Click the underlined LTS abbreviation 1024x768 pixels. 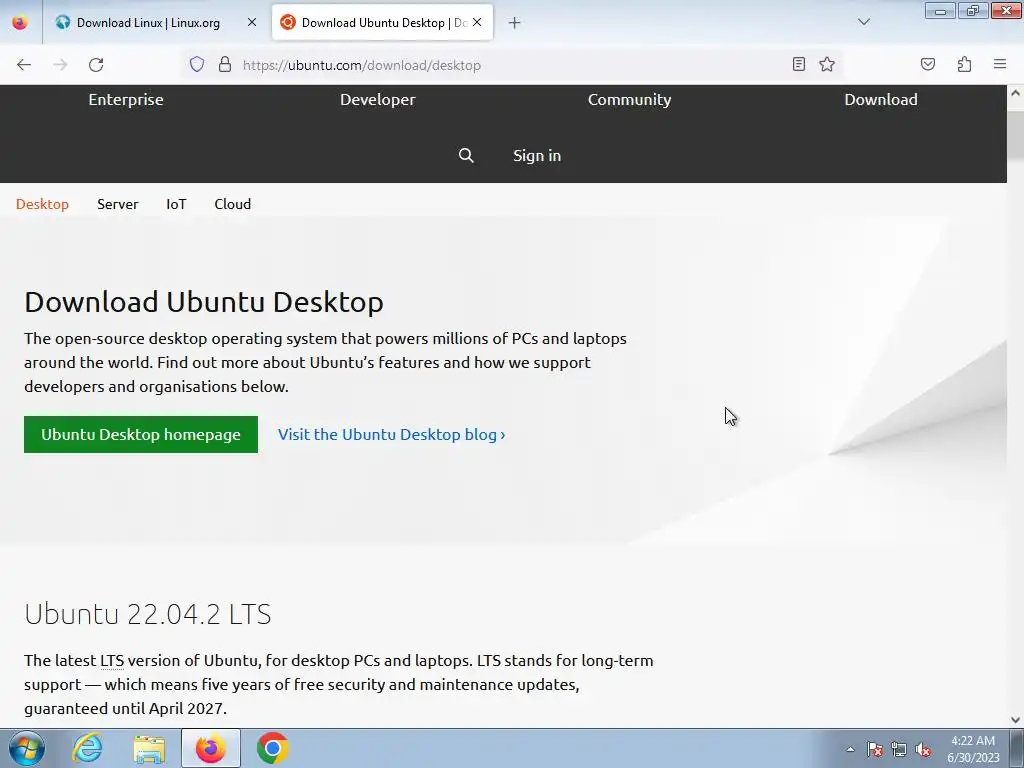[x=112, y=660]
